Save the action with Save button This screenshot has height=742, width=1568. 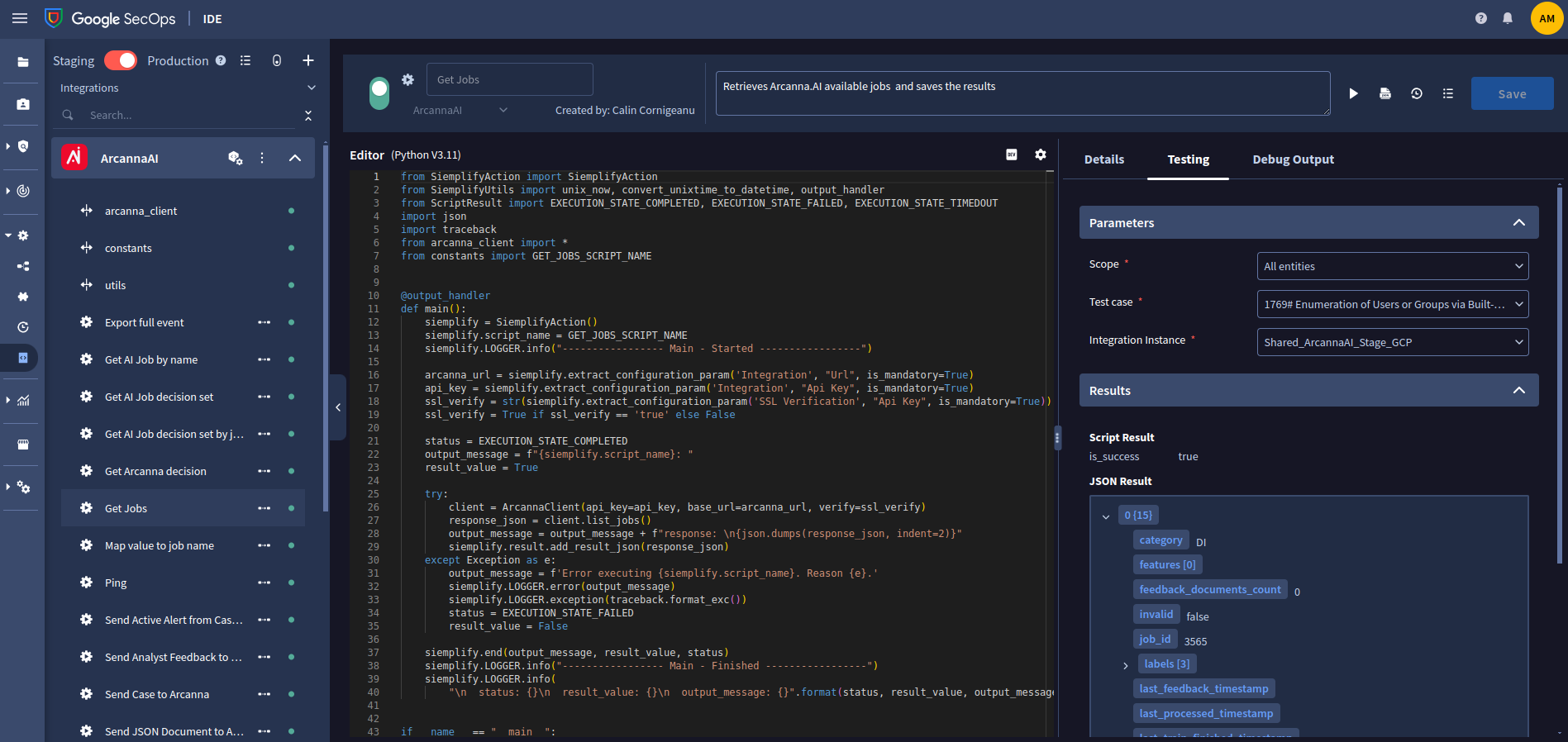(x=1513, y=93)
